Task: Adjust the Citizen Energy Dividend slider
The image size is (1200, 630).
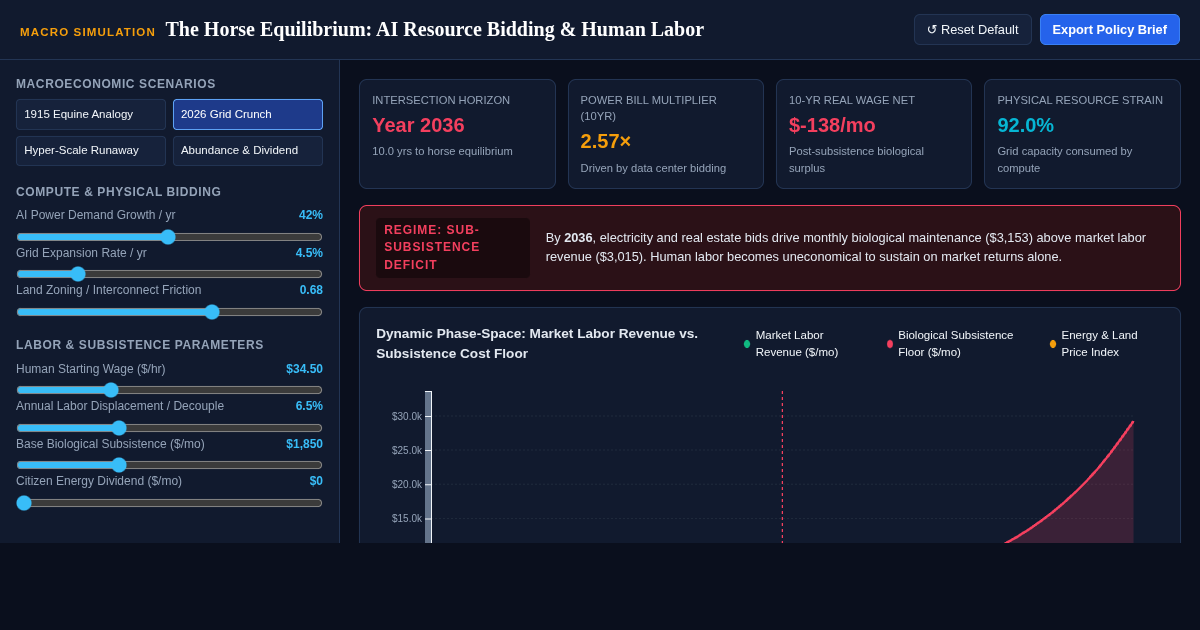Action: click(x=169, y=503)
